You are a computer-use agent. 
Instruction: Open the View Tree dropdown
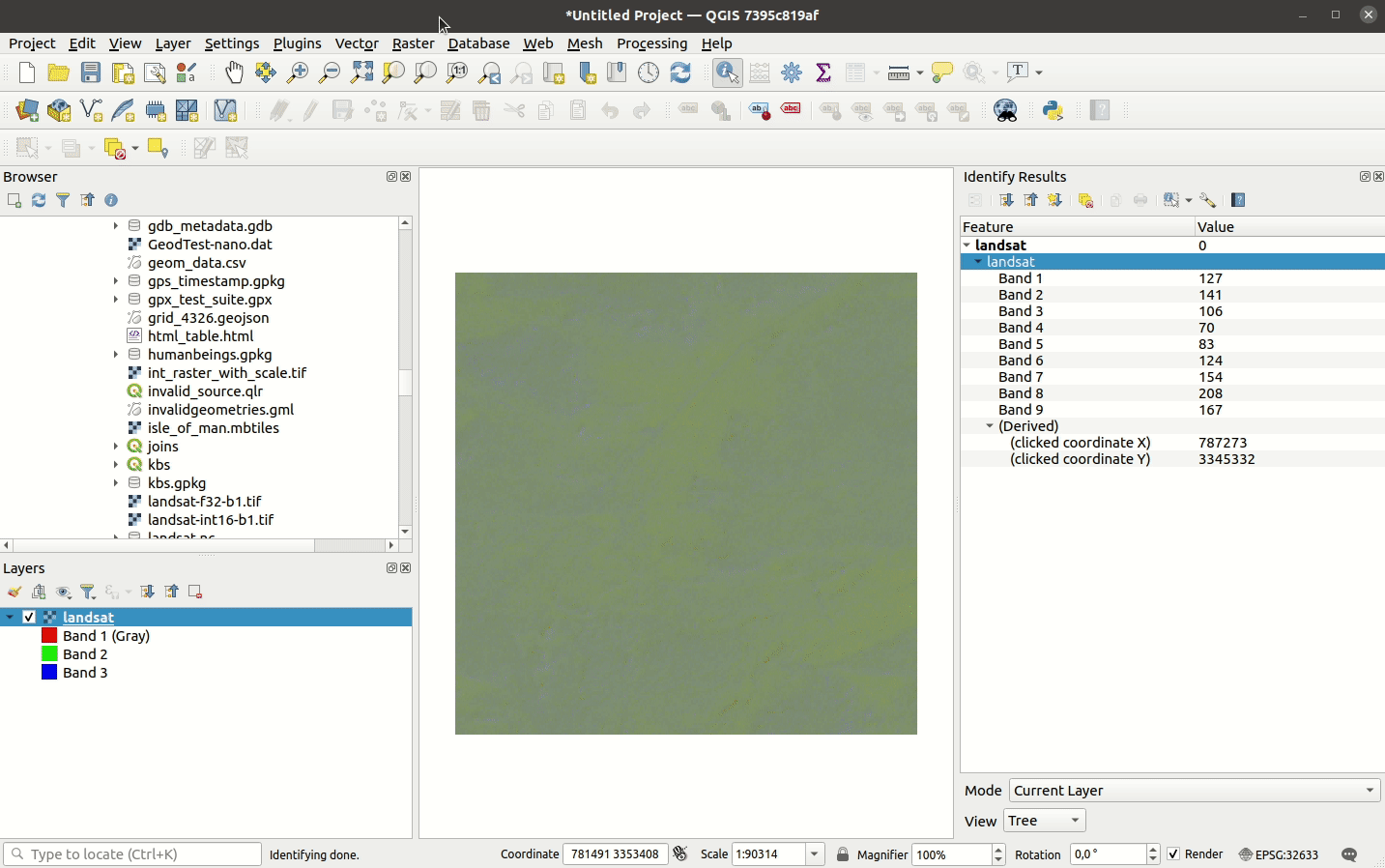(x=1044, y=821)
